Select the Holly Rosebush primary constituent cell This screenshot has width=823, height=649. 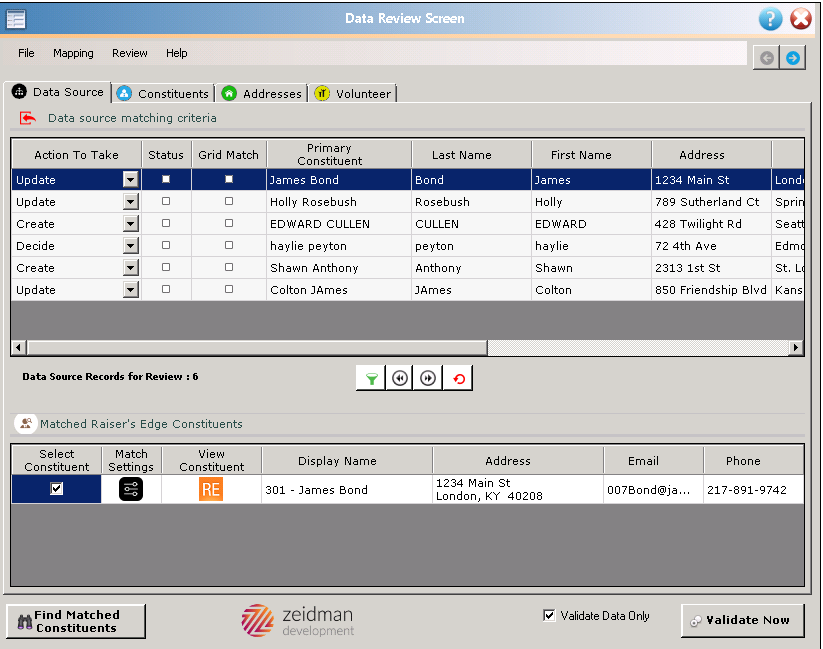click(339, 202)
